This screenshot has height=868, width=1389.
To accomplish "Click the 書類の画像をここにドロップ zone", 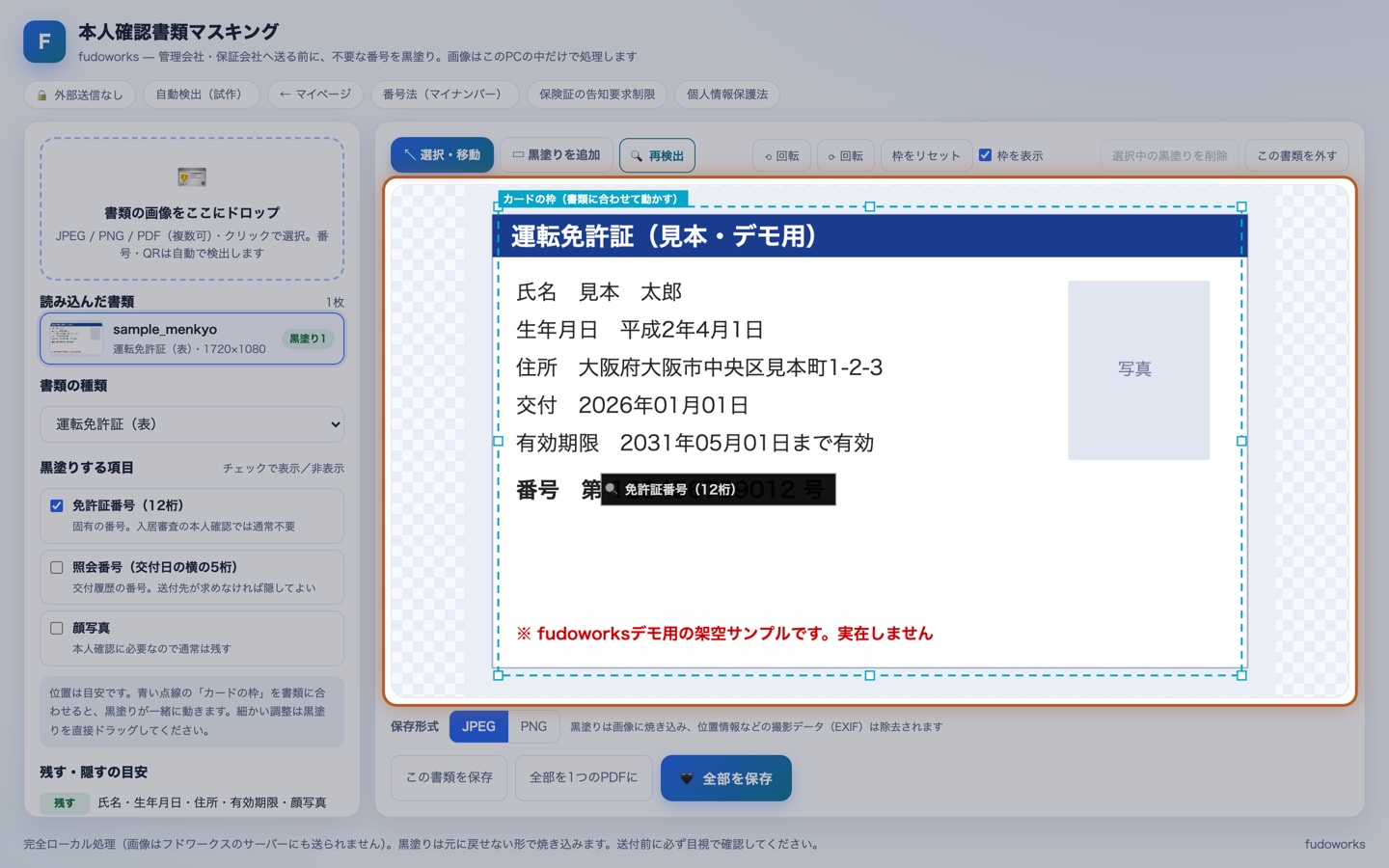I will (x=192, y=208).
